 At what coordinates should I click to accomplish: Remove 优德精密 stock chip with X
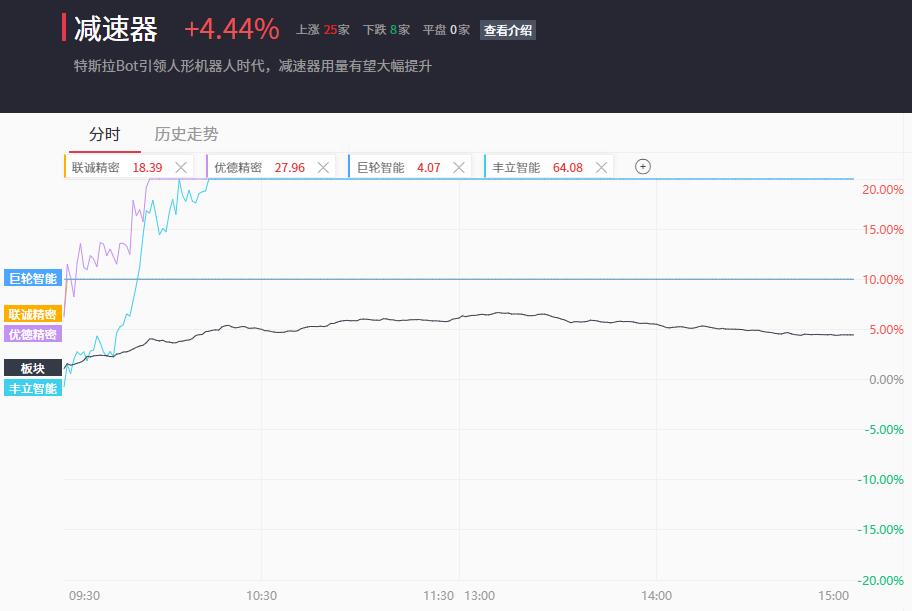(x=323, y=168)
